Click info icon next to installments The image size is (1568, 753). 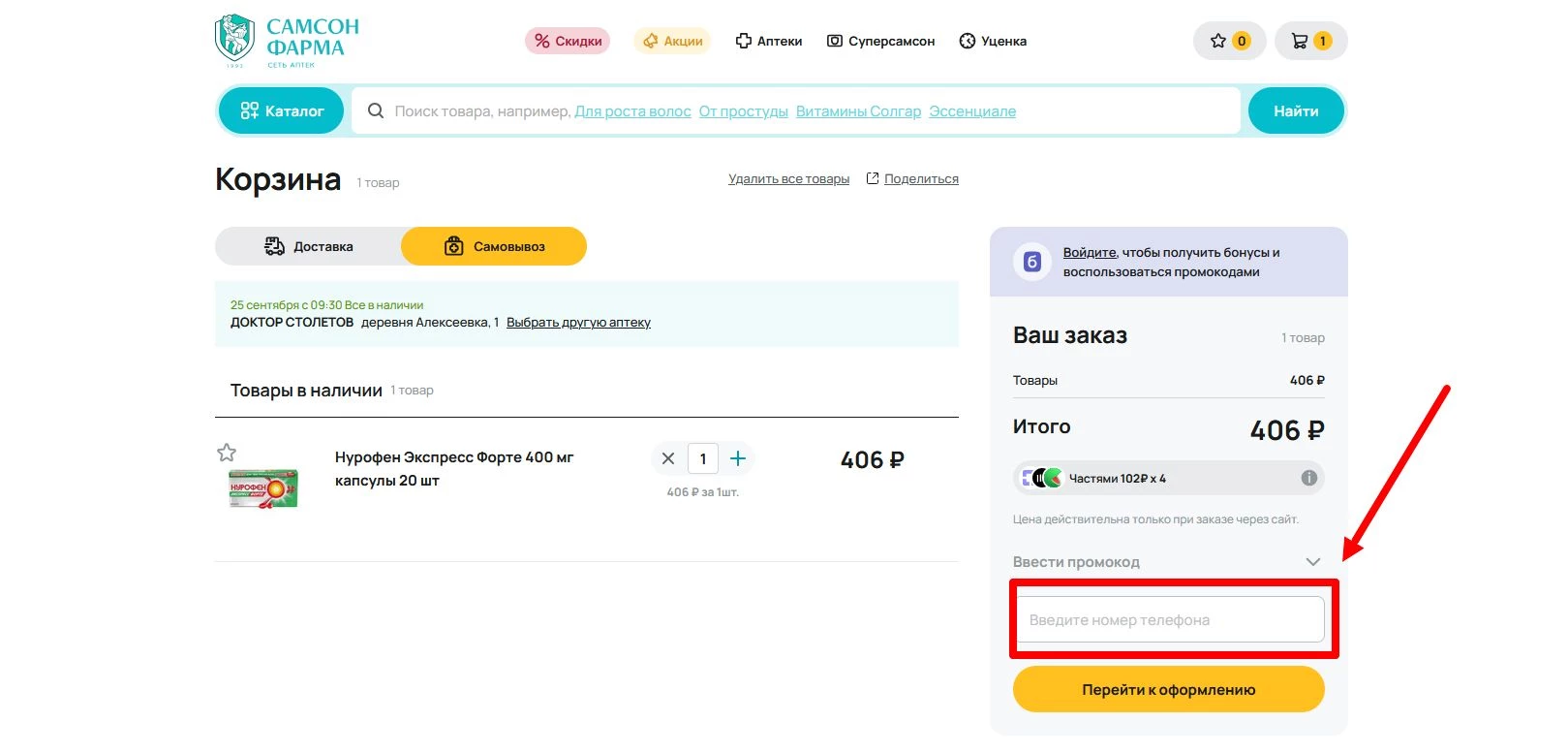1308,478
